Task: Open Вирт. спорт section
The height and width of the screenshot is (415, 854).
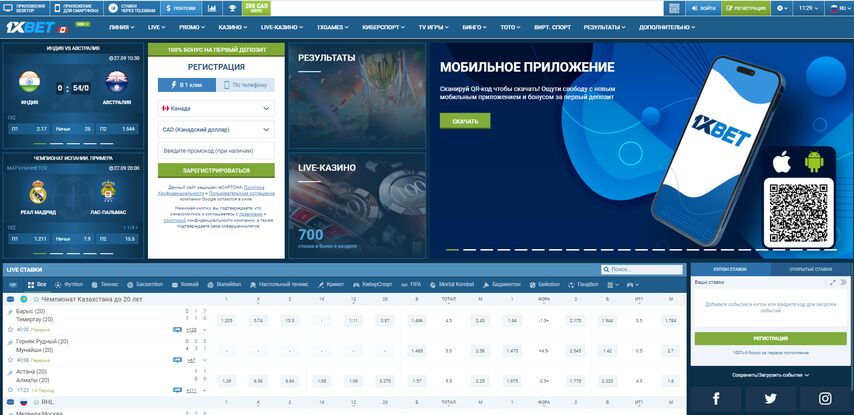Action: [x=552, y=27]
